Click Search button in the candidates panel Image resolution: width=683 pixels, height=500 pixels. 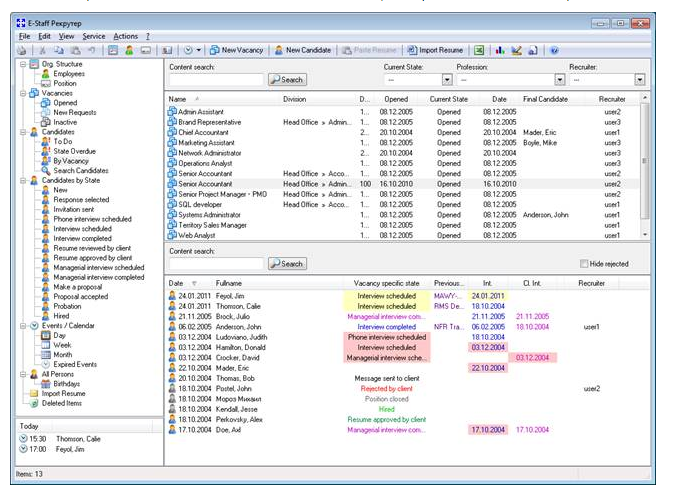[287, 264]
